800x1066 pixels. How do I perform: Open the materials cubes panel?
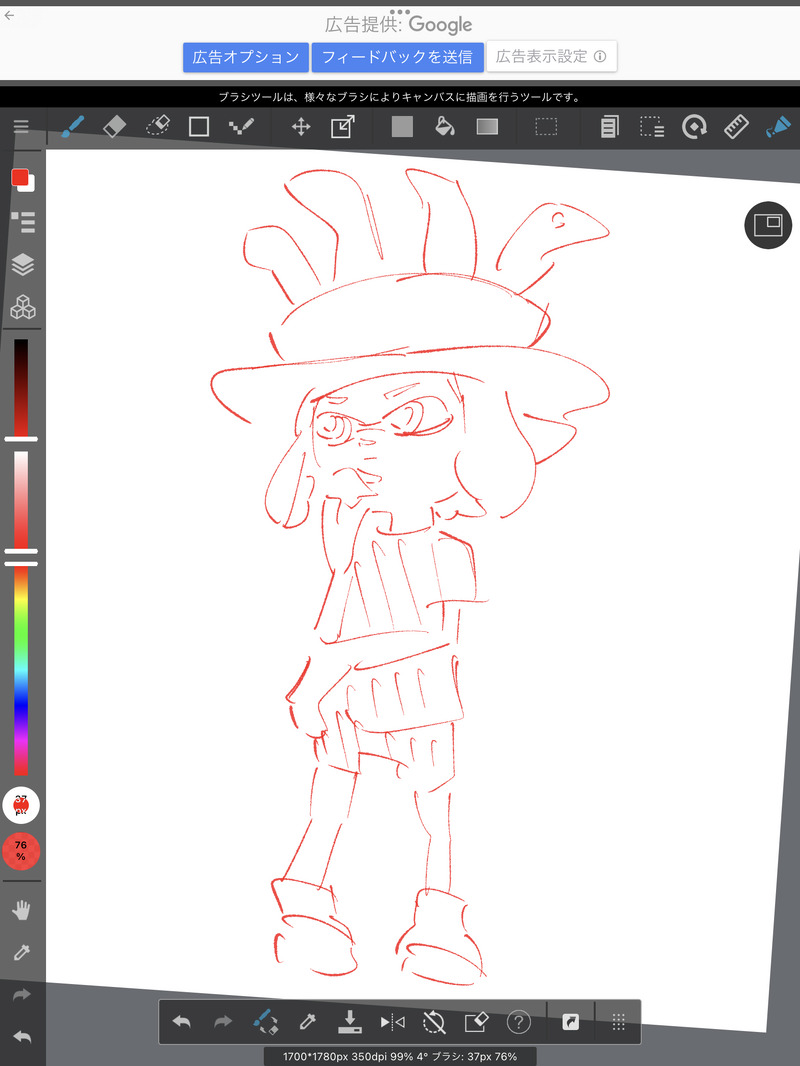pos(22,307)
